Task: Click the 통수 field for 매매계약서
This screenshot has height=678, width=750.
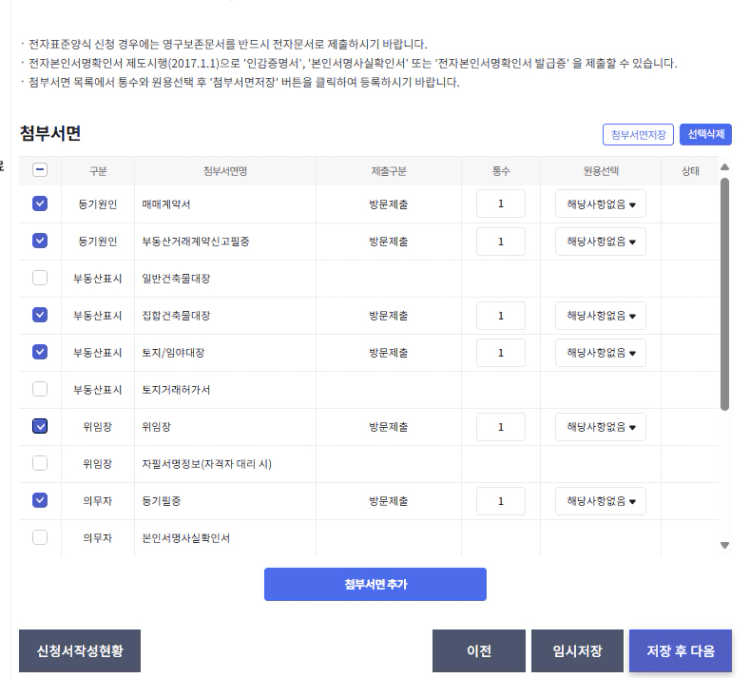Action: [501, 204]
